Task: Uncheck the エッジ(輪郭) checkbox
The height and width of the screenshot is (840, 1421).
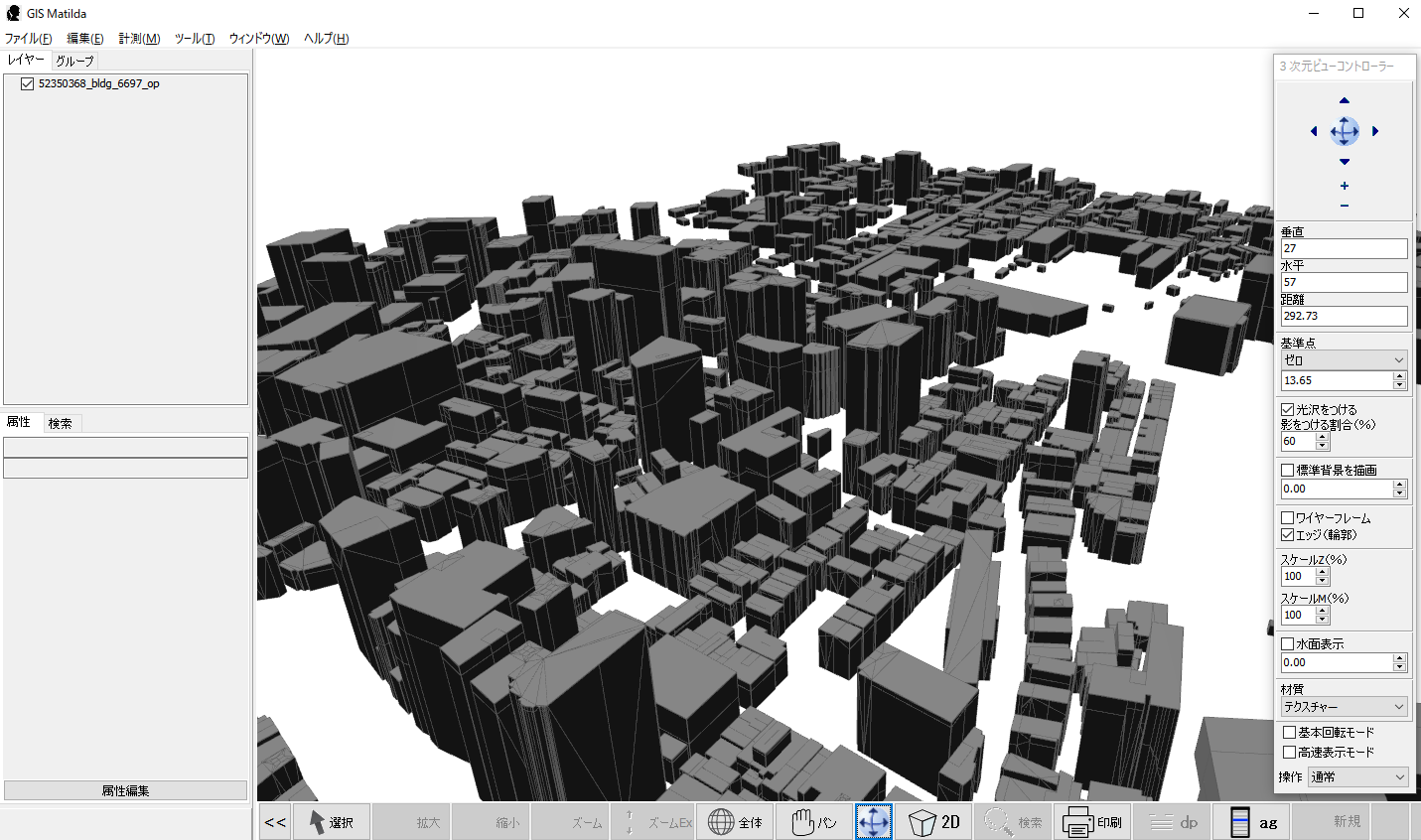Action: (x=1288, y=534)
